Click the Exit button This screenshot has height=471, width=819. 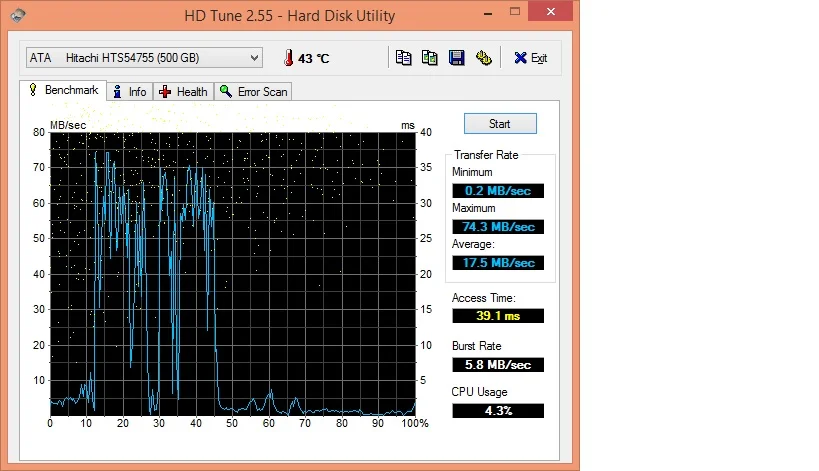[x=531, y=58]
